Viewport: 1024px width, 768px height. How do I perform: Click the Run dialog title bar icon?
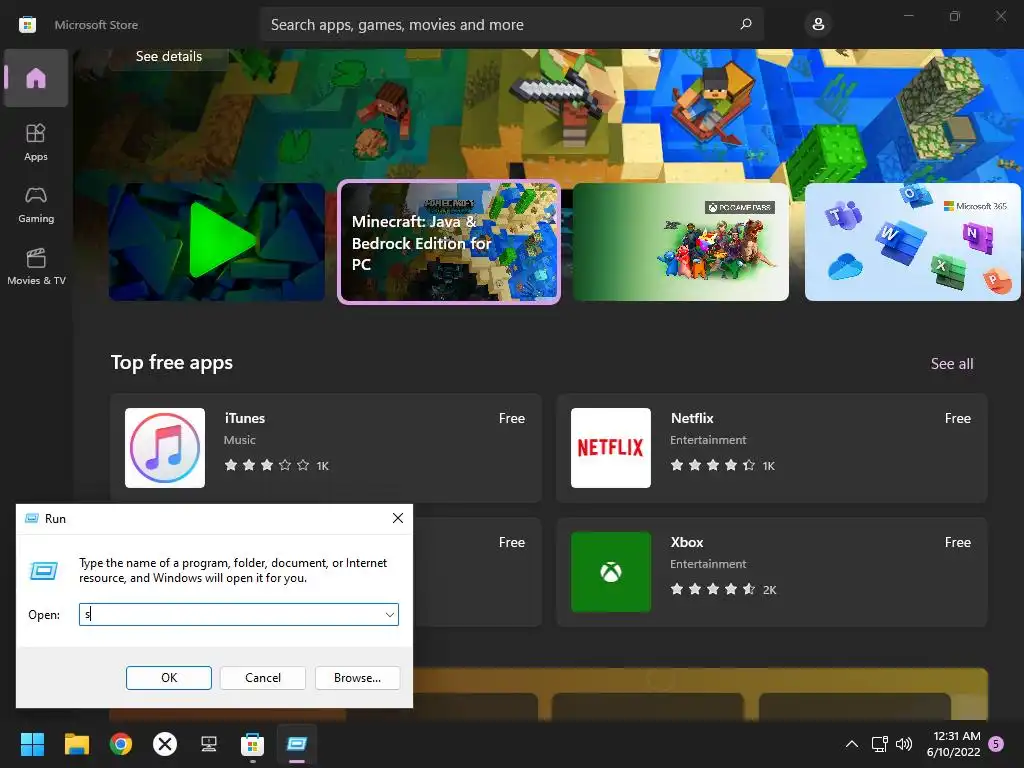31,518
